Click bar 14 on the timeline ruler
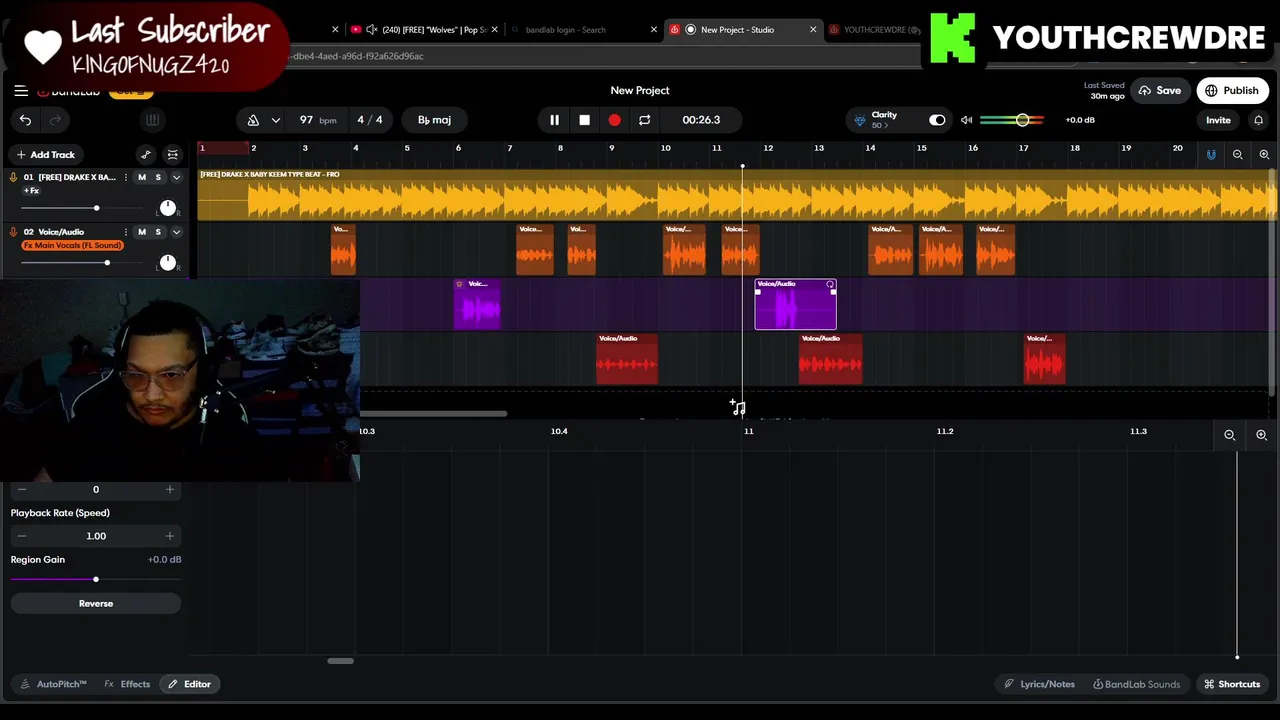The height and width of the screenshot is (720, 1280). click(870, 148)
